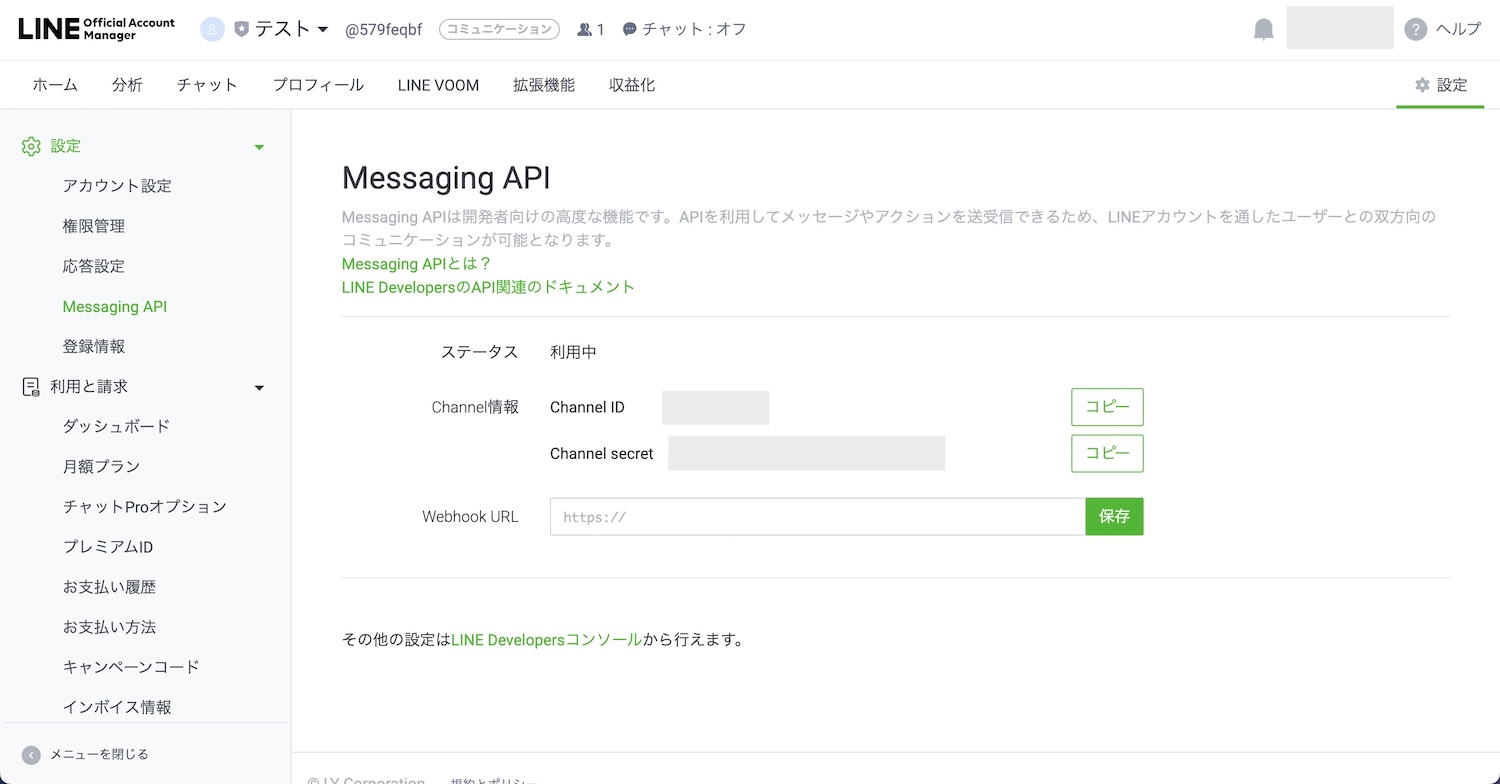The height and width of the screenshot is (784, 1500).
Task: Open the Messaging APIとは？ link
Action: tap(417, 264)
